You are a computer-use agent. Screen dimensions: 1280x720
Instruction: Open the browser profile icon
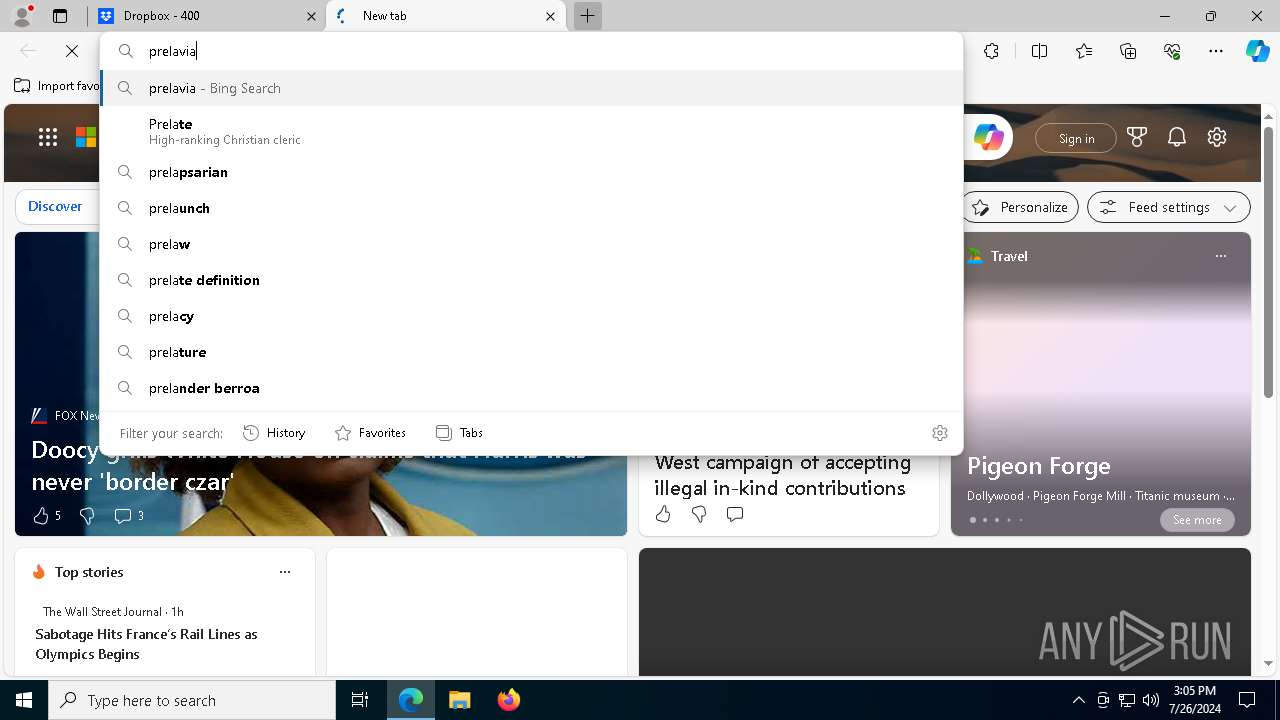tap(21, 16)
